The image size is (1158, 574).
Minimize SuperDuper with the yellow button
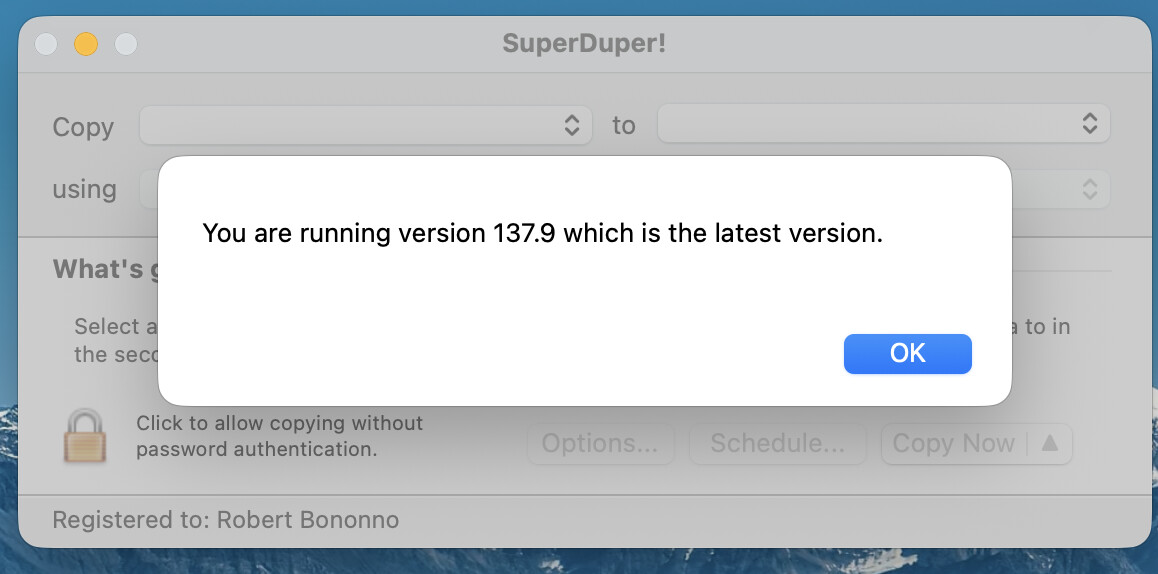point(86,44)
